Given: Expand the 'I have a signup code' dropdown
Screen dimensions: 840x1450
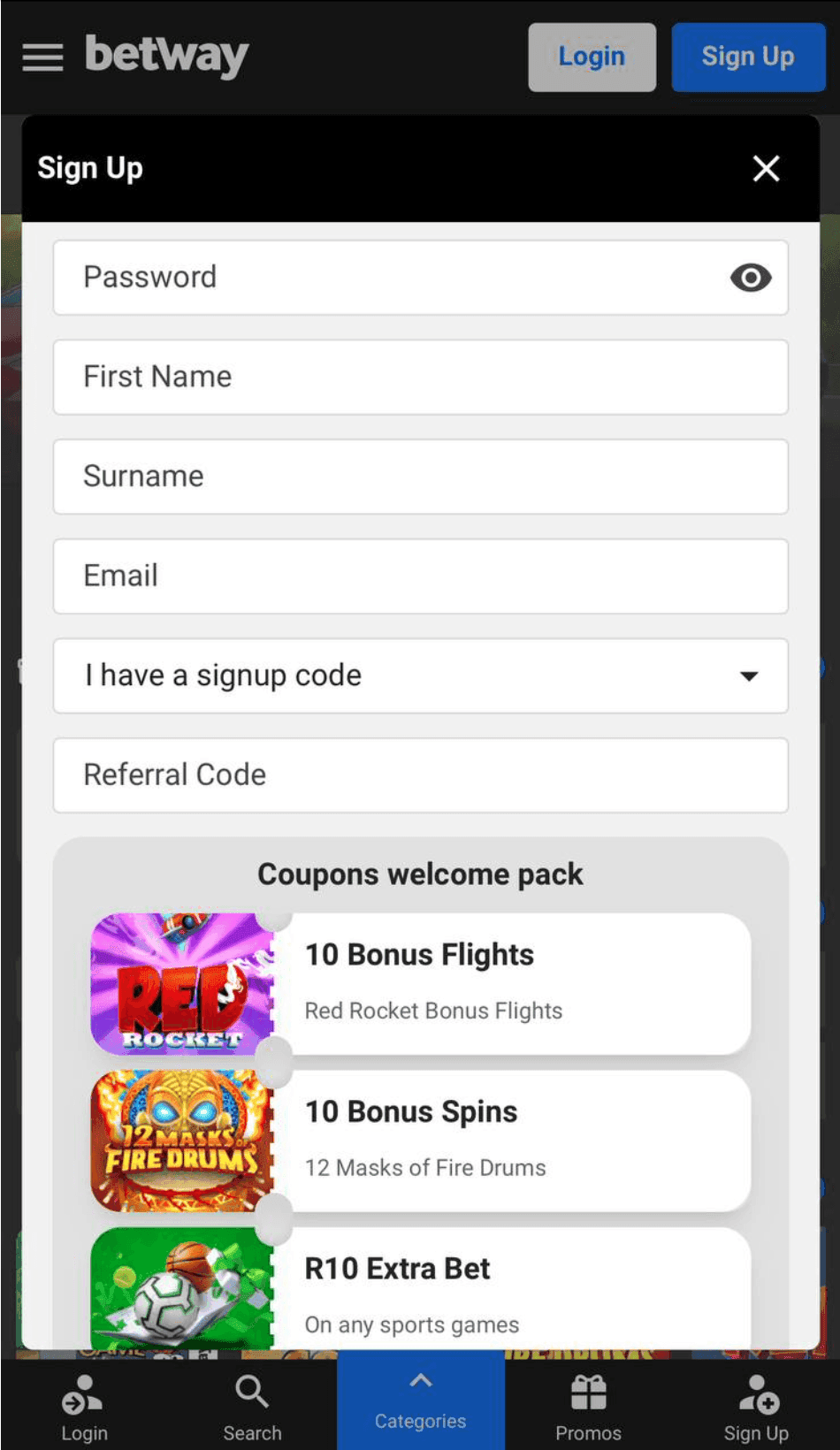Looking at the screenshot, I should click(x=420, y=675).
